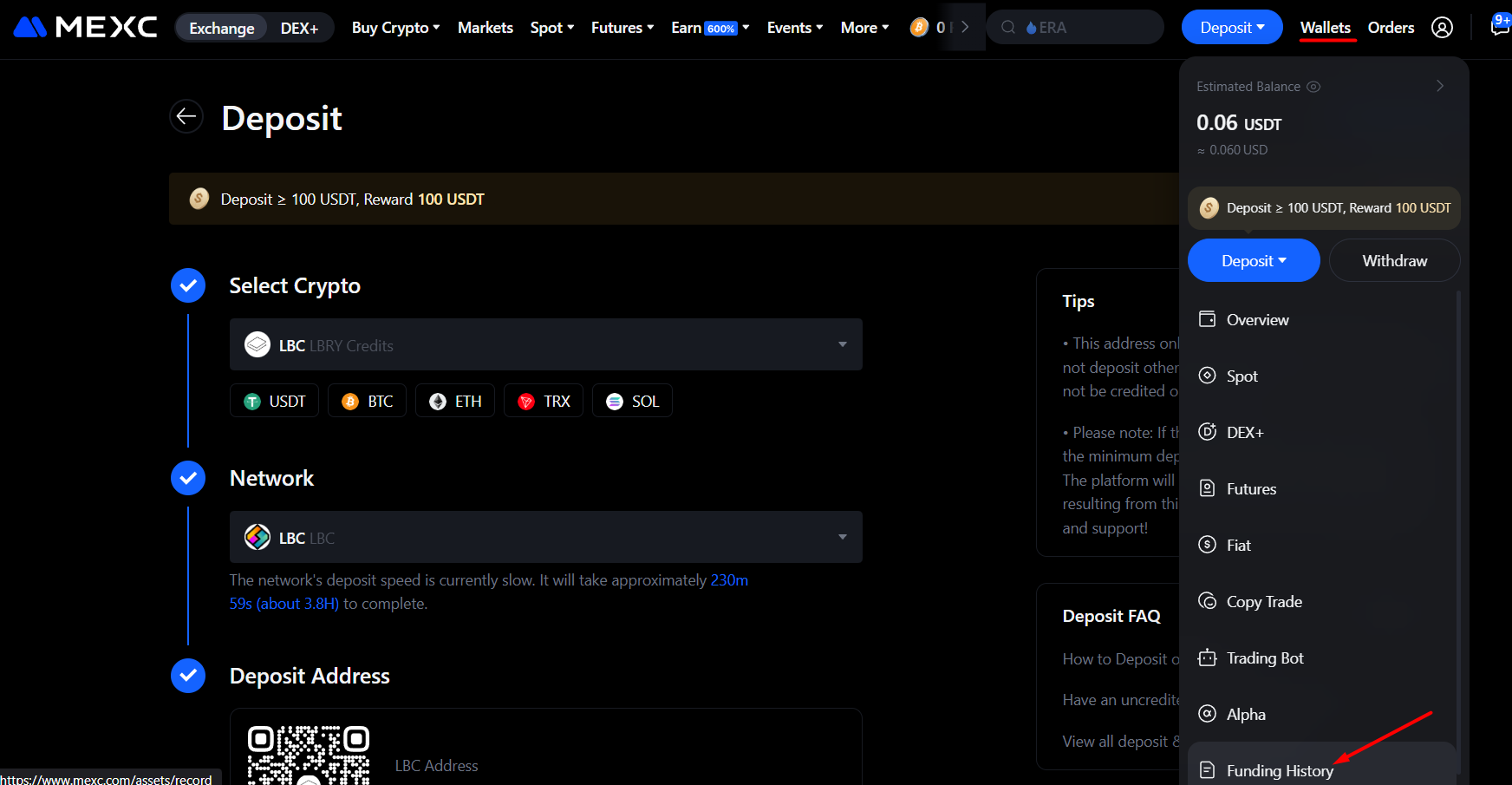Image resolution: width=1512 pixels, height=785 pixels.
Task: Open the Events menu
Action: (x=795, y=28)
